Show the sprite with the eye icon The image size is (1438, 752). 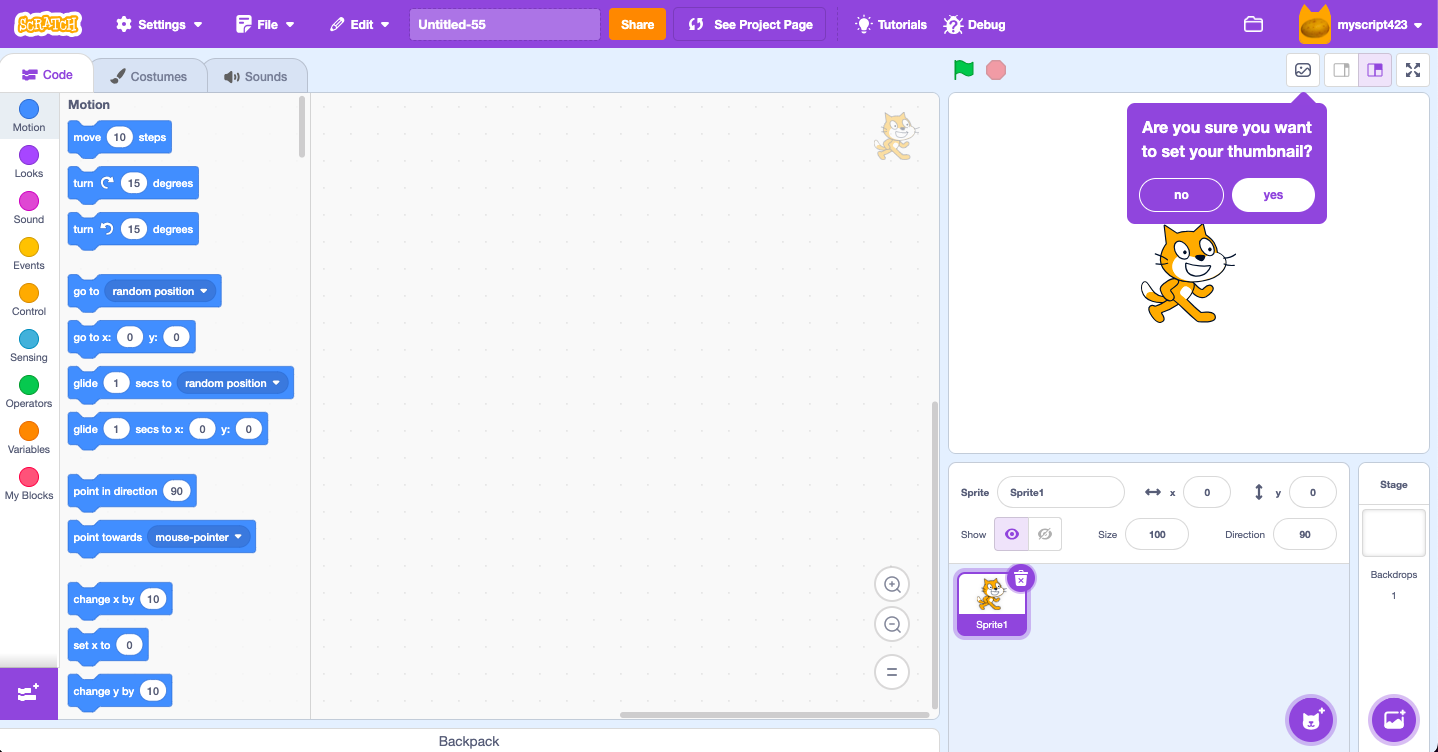pyautogui.click(x=1011, y=534)
